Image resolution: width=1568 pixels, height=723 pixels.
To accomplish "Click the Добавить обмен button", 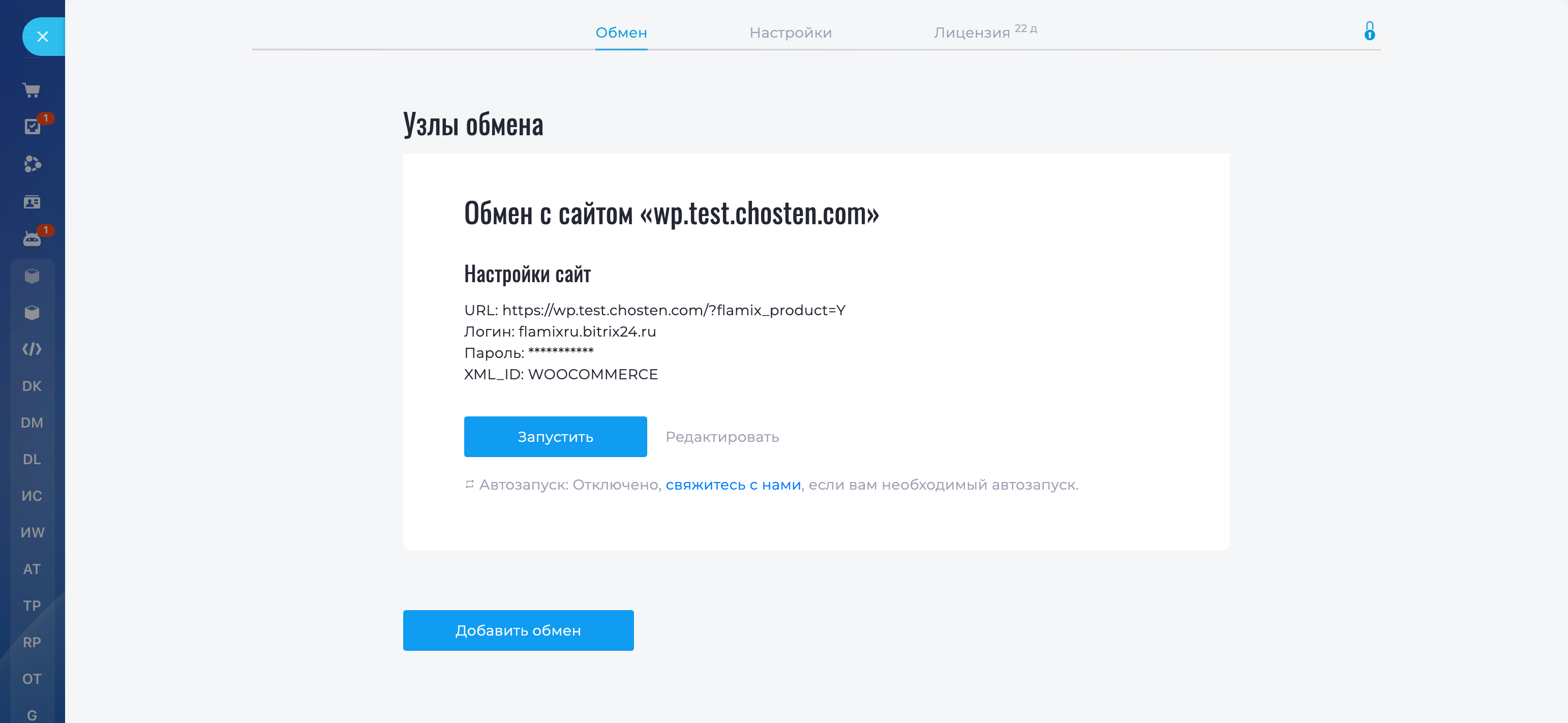I will [518, 630].
